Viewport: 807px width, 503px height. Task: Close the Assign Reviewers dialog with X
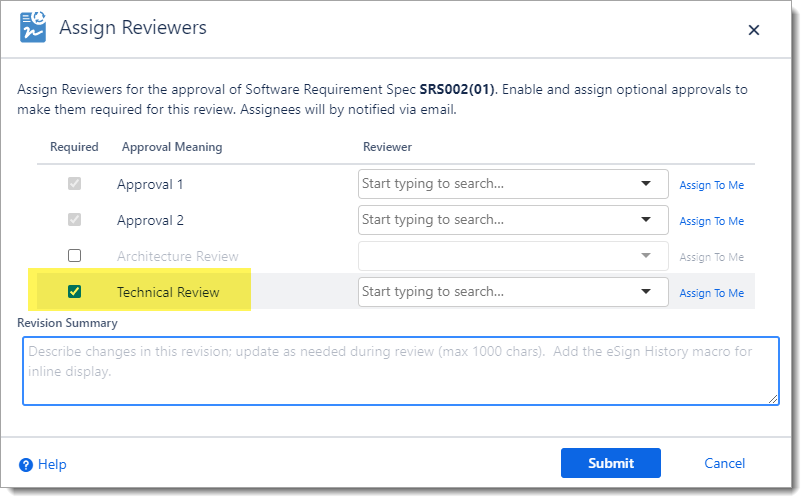click(x=754, y=31)
